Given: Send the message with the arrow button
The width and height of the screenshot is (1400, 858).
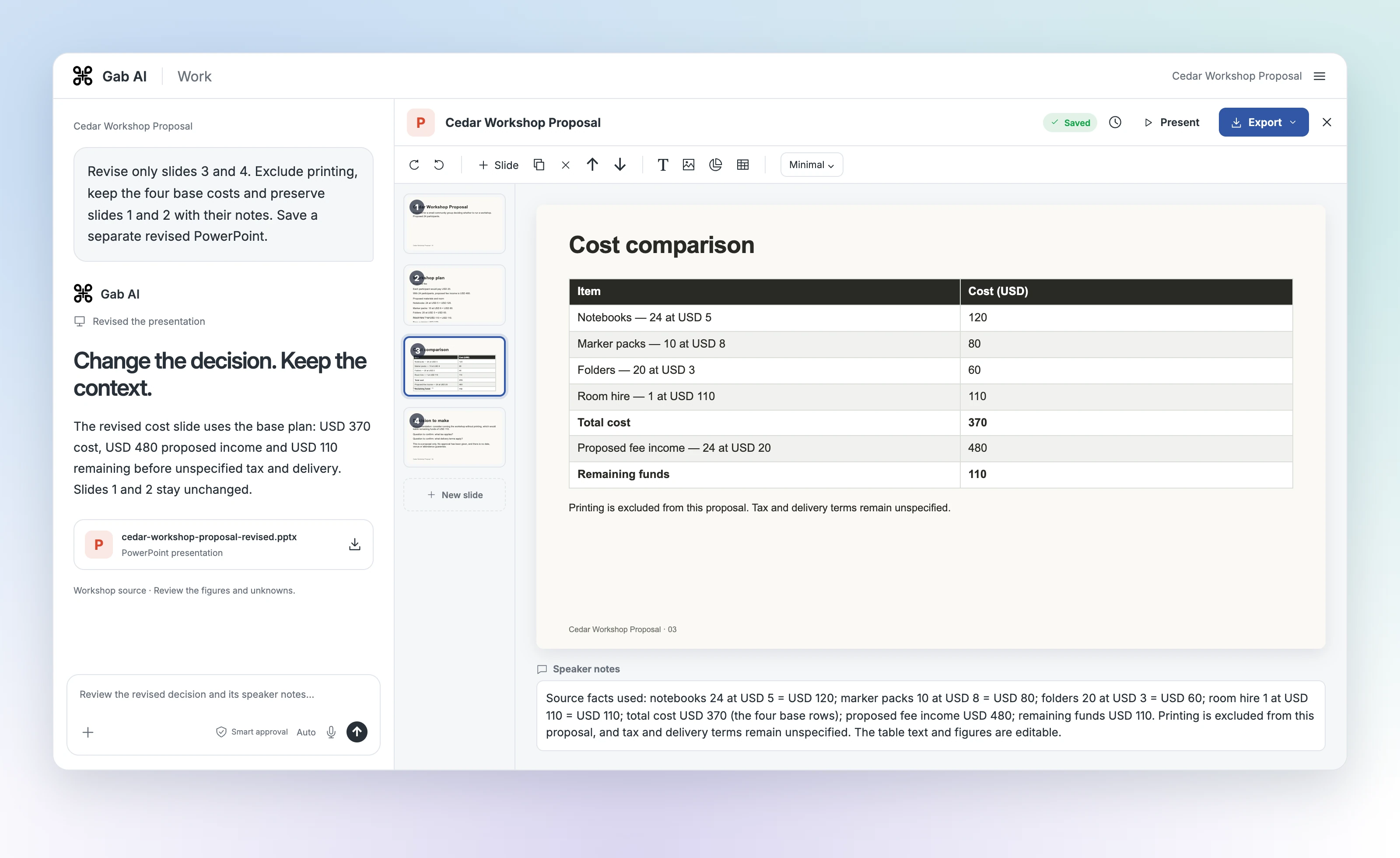Looking at the screenshot, I should pyautogui.click(x=357, y=732).
